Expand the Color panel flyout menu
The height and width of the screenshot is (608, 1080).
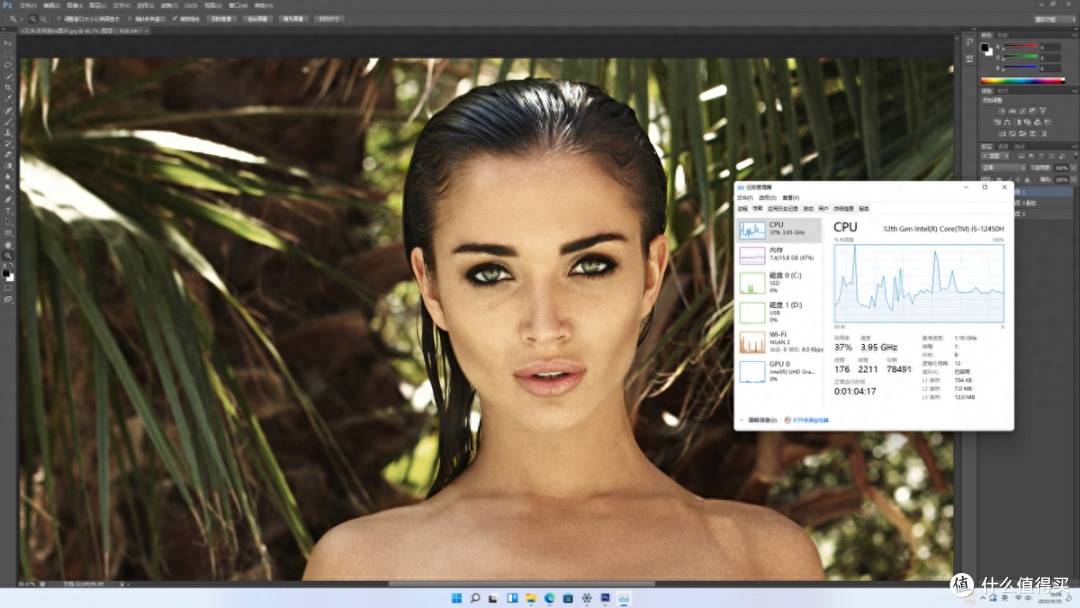(x=1074, y=35)
